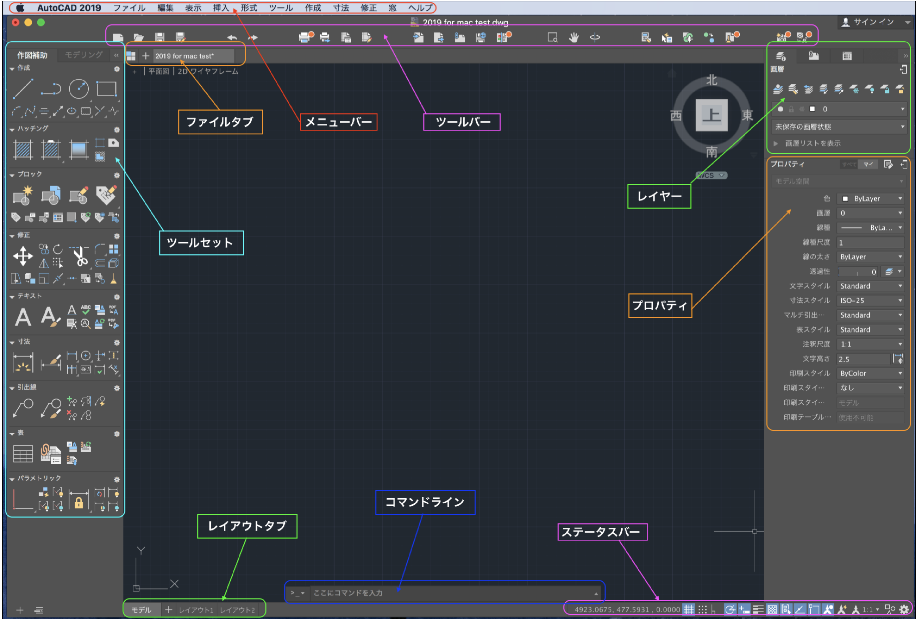Open the ヘルプ menu
918x619 pixels.
click(x=420, y=8)
